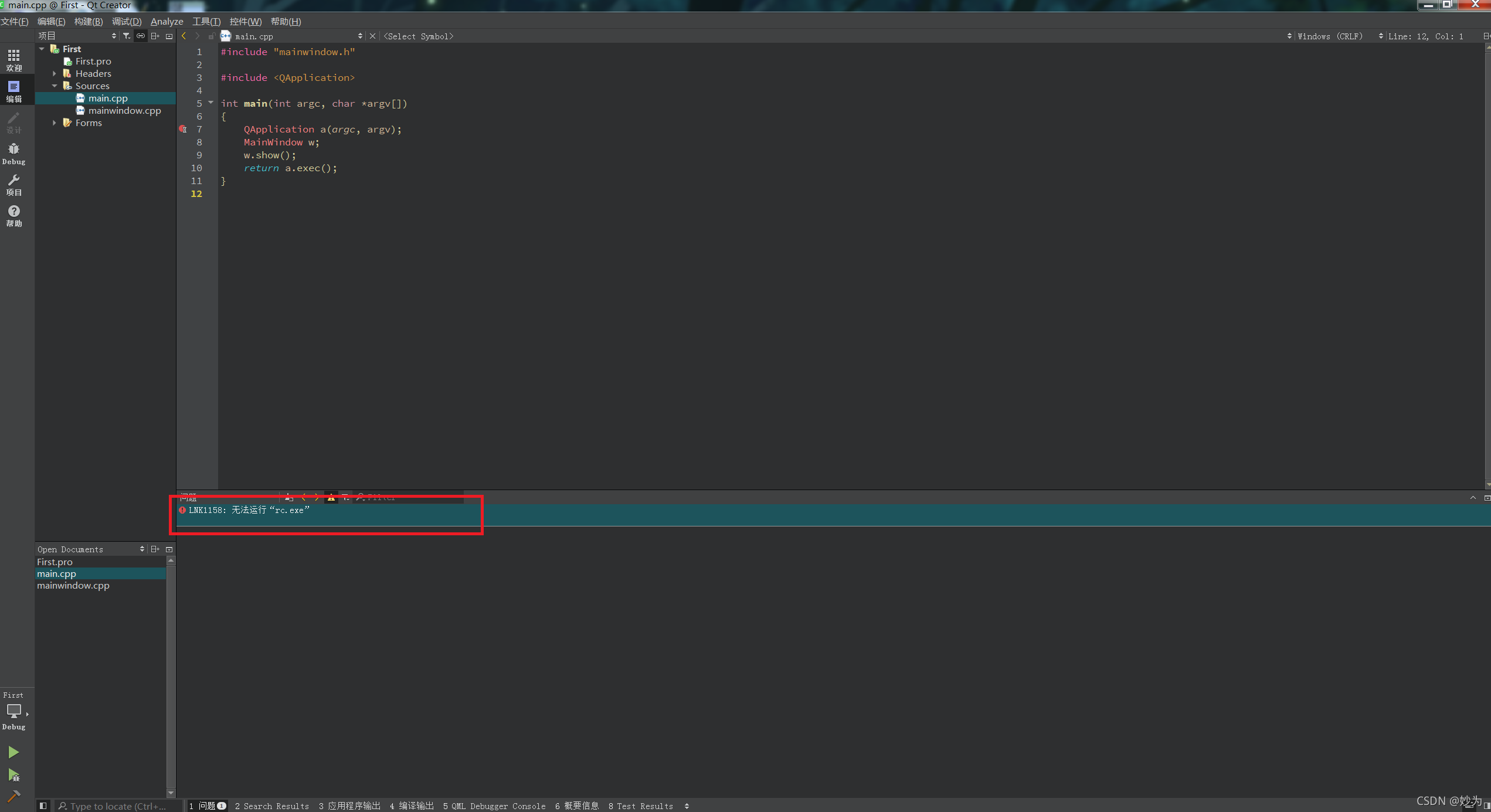Screen dimensions: 1491x812
Task: Collapse the First project tree node
Action: coord(42,49)
